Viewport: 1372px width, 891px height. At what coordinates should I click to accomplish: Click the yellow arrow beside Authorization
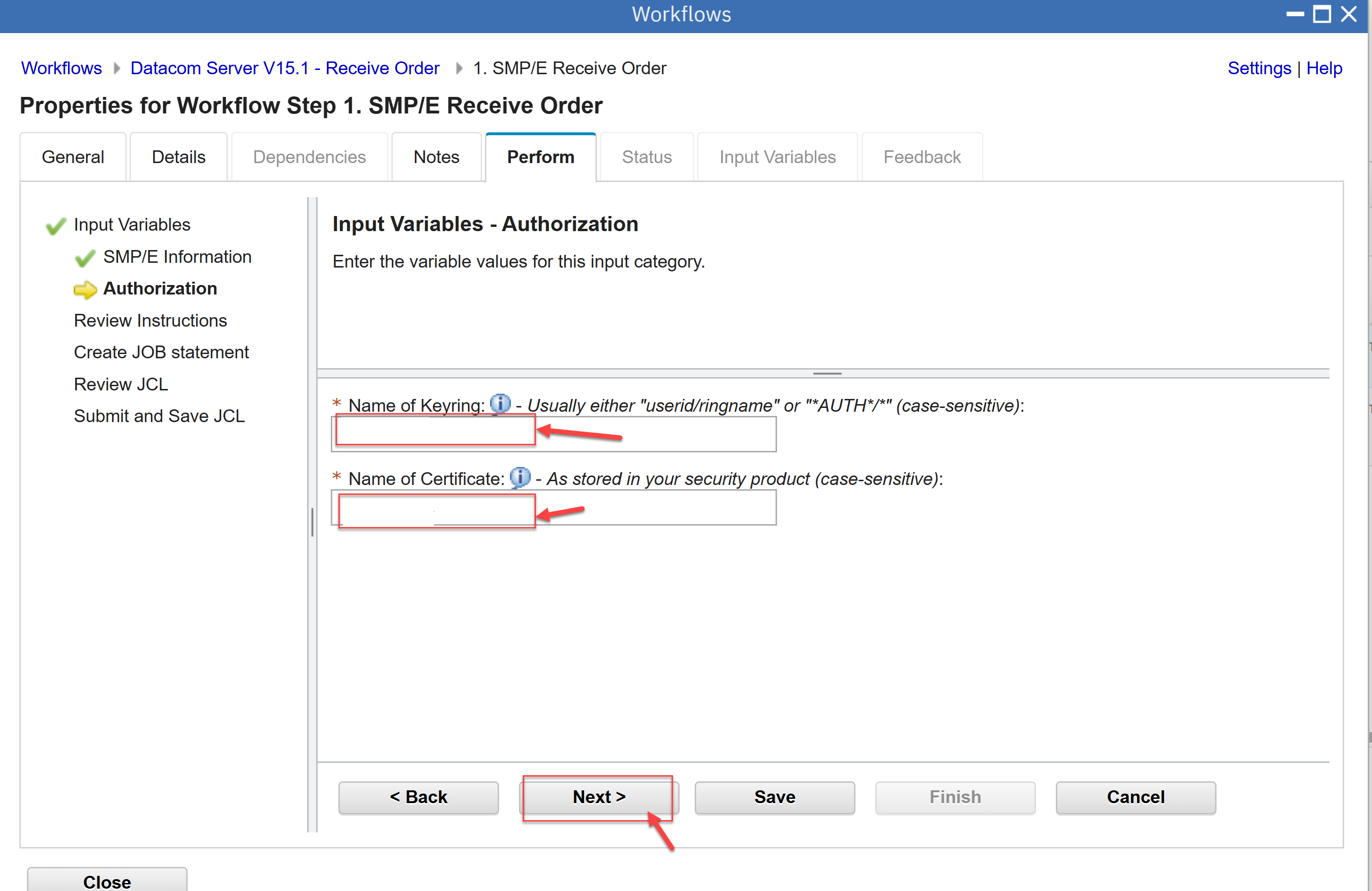click(x=86, y=289)
